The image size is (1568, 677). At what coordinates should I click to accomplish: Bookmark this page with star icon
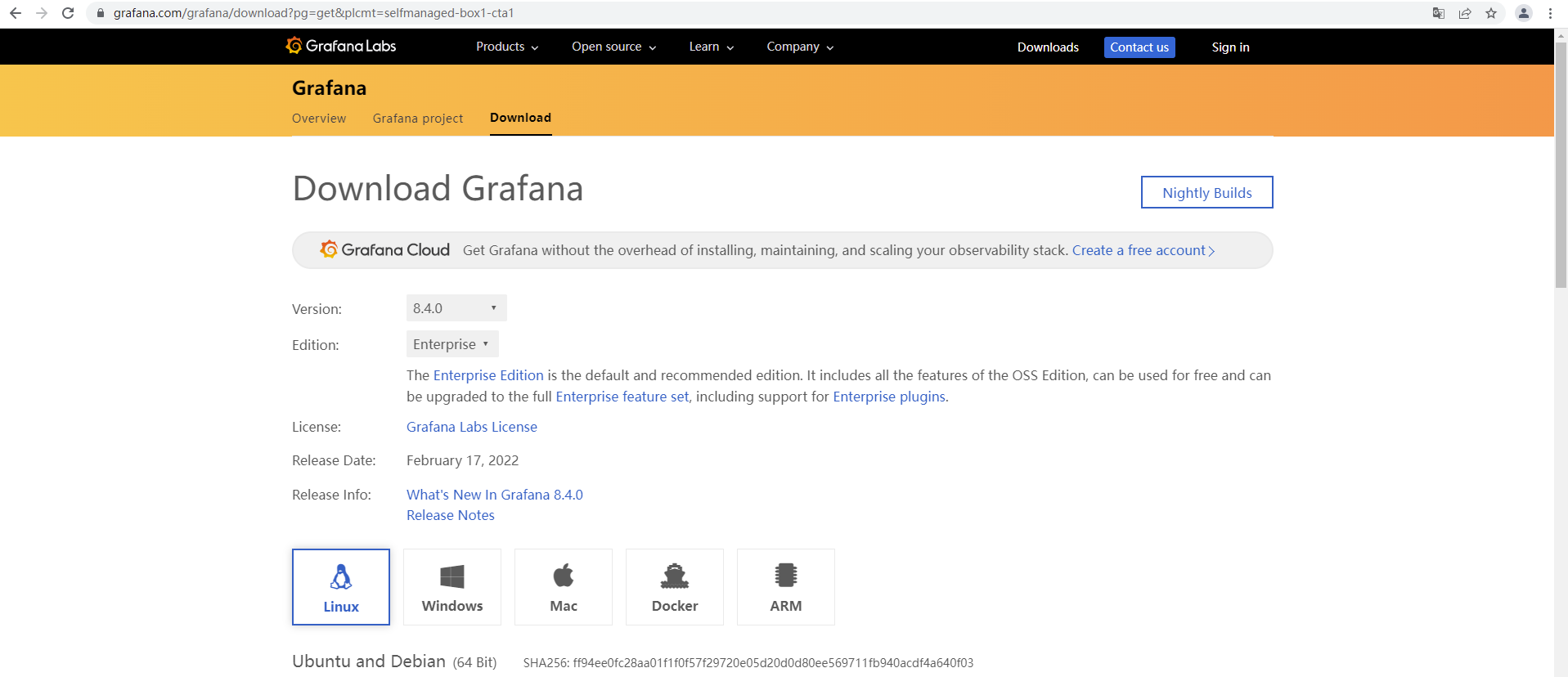click(x=1491, y=13)
